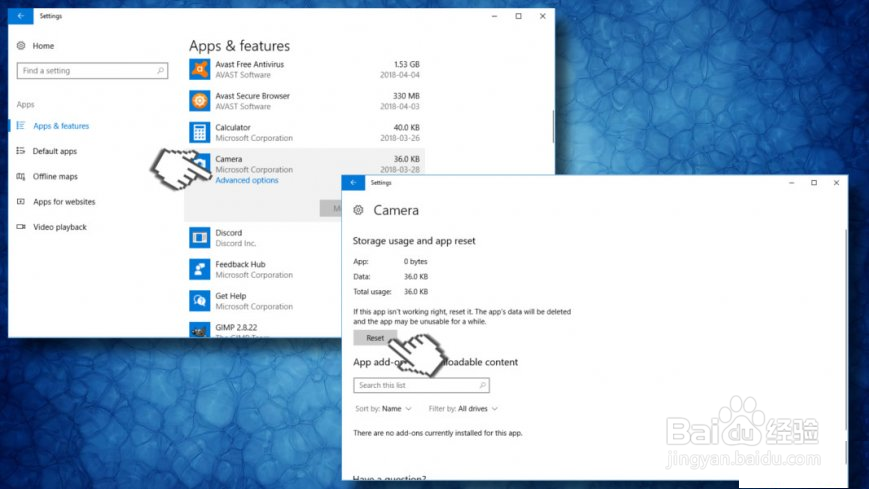The width and height of the screenshot is (869, 489).
Task: Click the Reset button for Camera app
Action: (375, 338)
